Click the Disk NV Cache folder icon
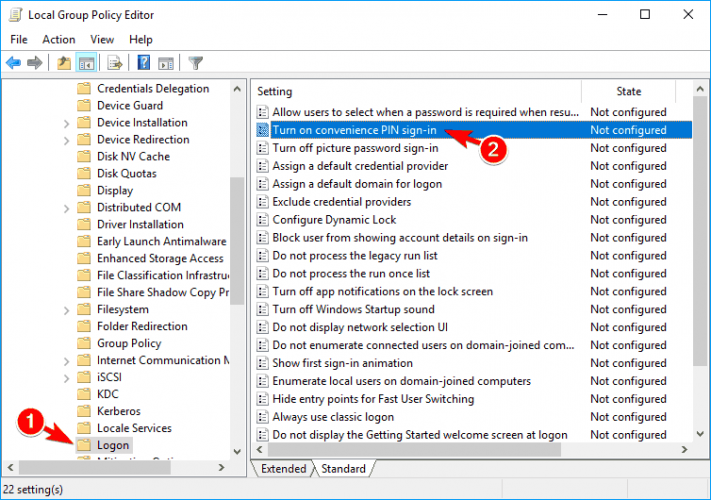 84,156
